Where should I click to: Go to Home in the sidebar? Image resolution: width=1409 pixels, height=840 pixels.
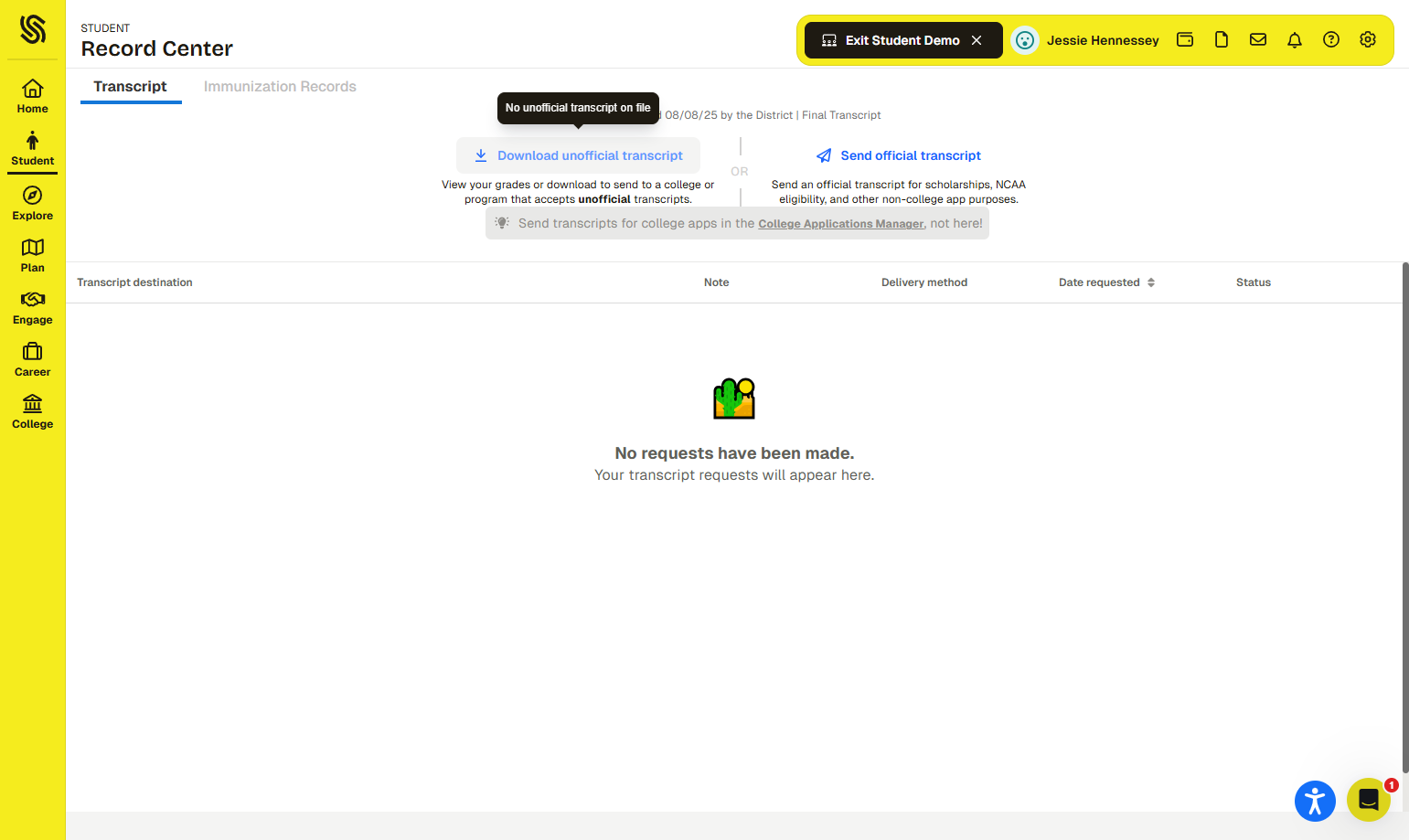pyautogui.click(x=33, y=96)
